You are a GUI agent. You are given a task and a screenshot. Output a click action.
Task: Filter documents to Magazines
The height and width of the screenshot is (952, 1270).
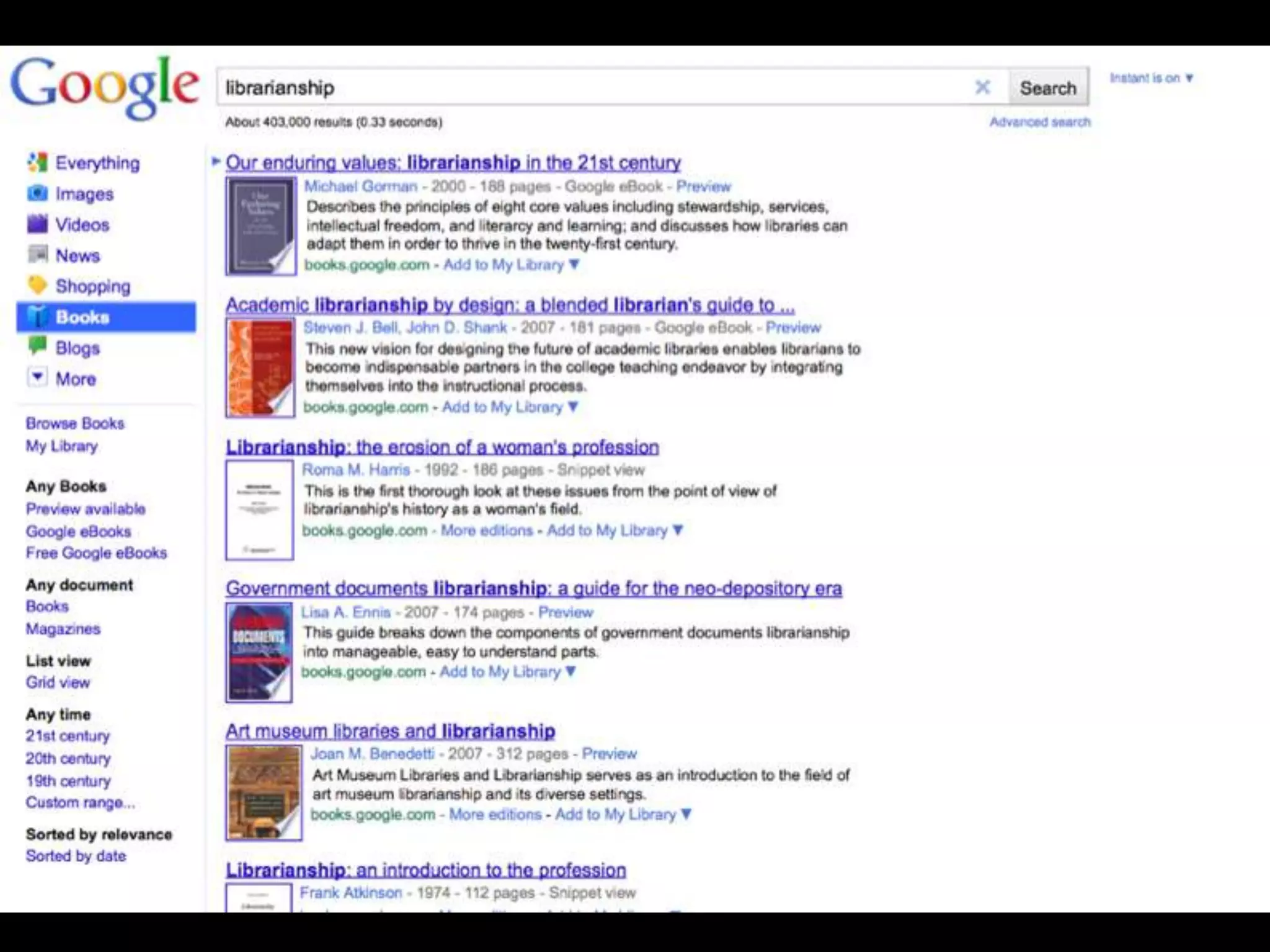(63, 629)
